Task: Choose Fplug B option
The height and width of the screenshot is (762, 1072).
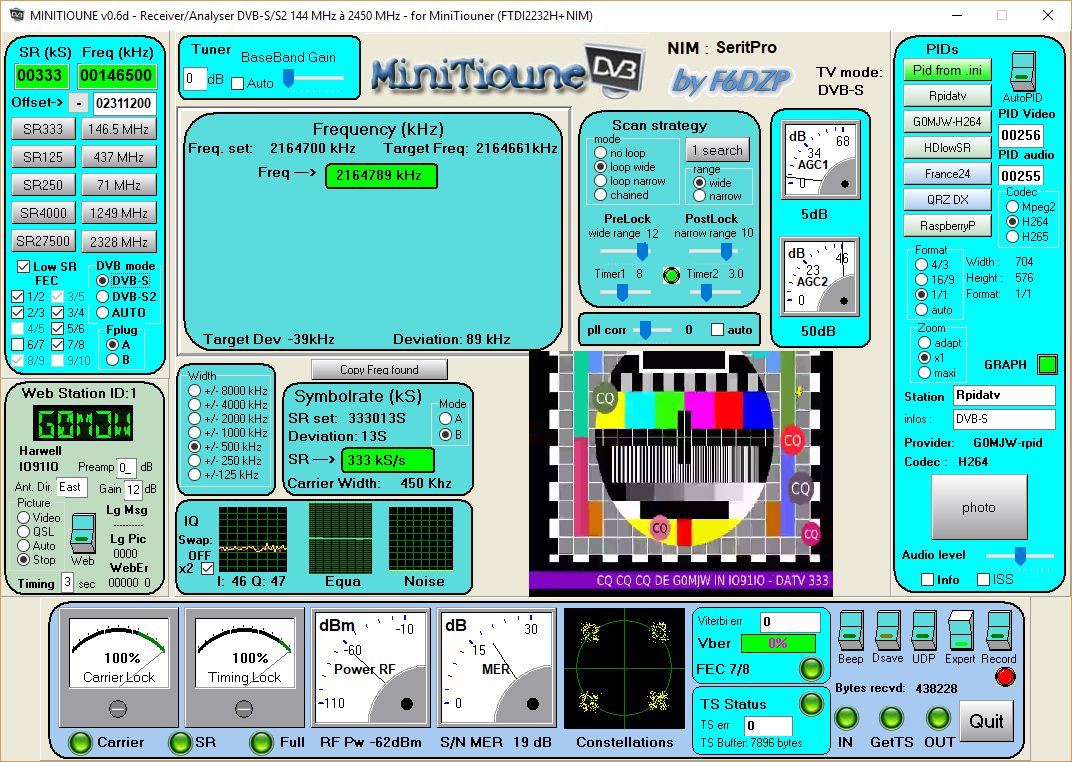Action: point(113,359)
